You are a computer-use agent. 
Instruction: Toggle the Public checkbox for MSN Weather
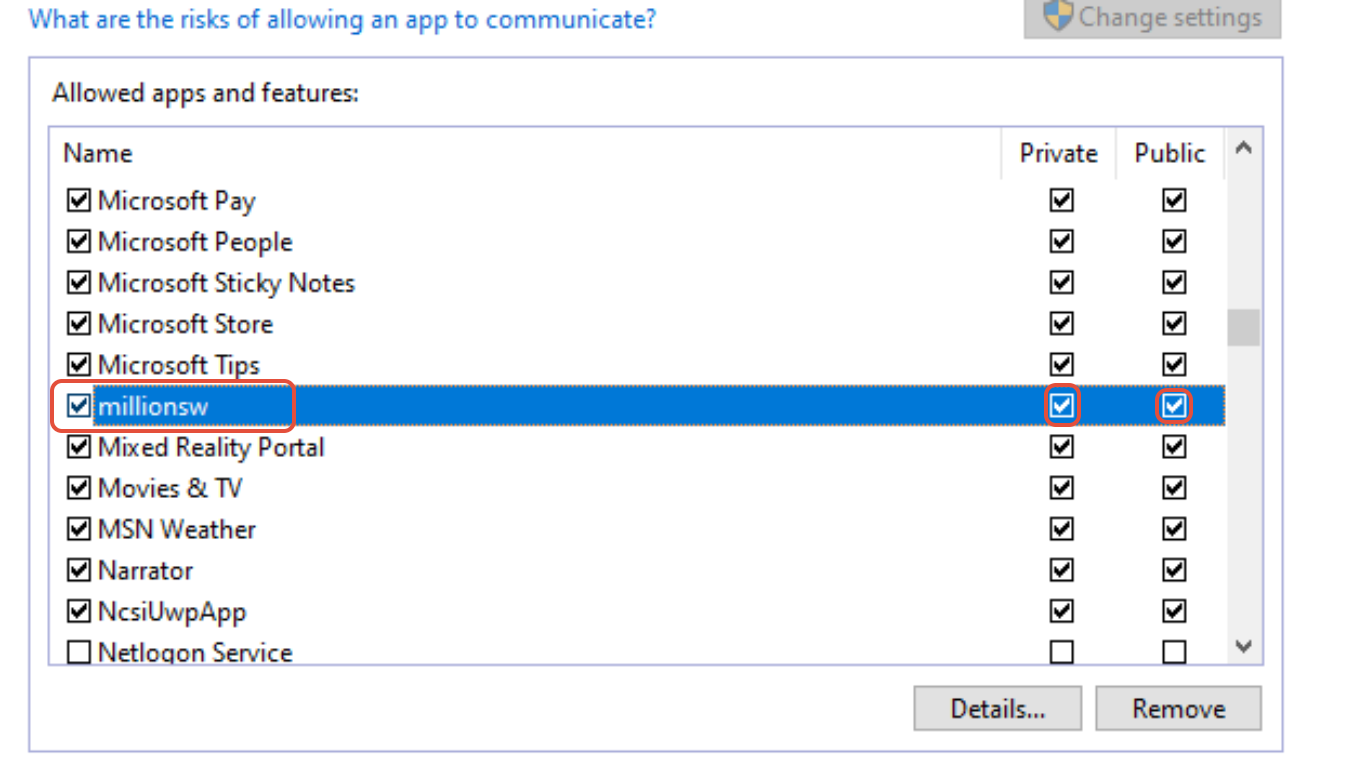(1174, 529)
